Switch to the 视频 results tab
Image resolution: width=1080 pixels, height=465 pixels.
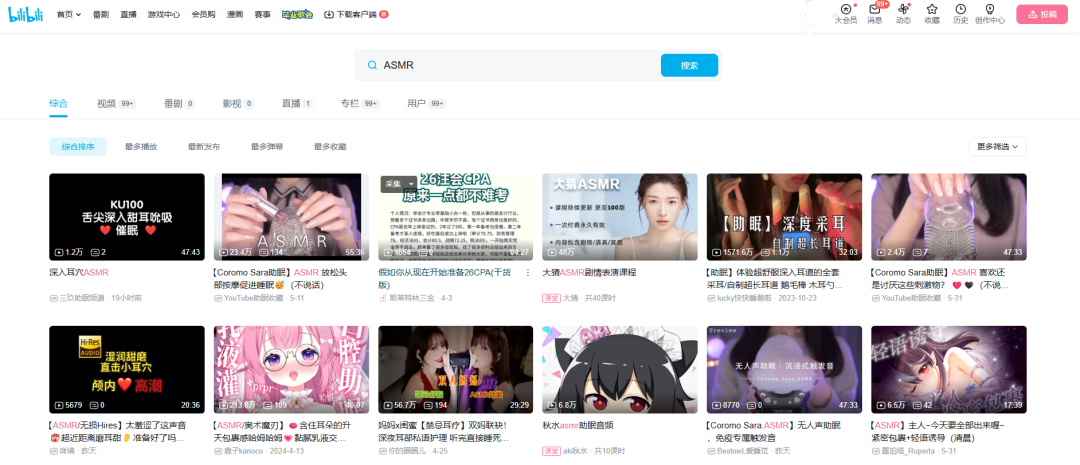point(106,103)
